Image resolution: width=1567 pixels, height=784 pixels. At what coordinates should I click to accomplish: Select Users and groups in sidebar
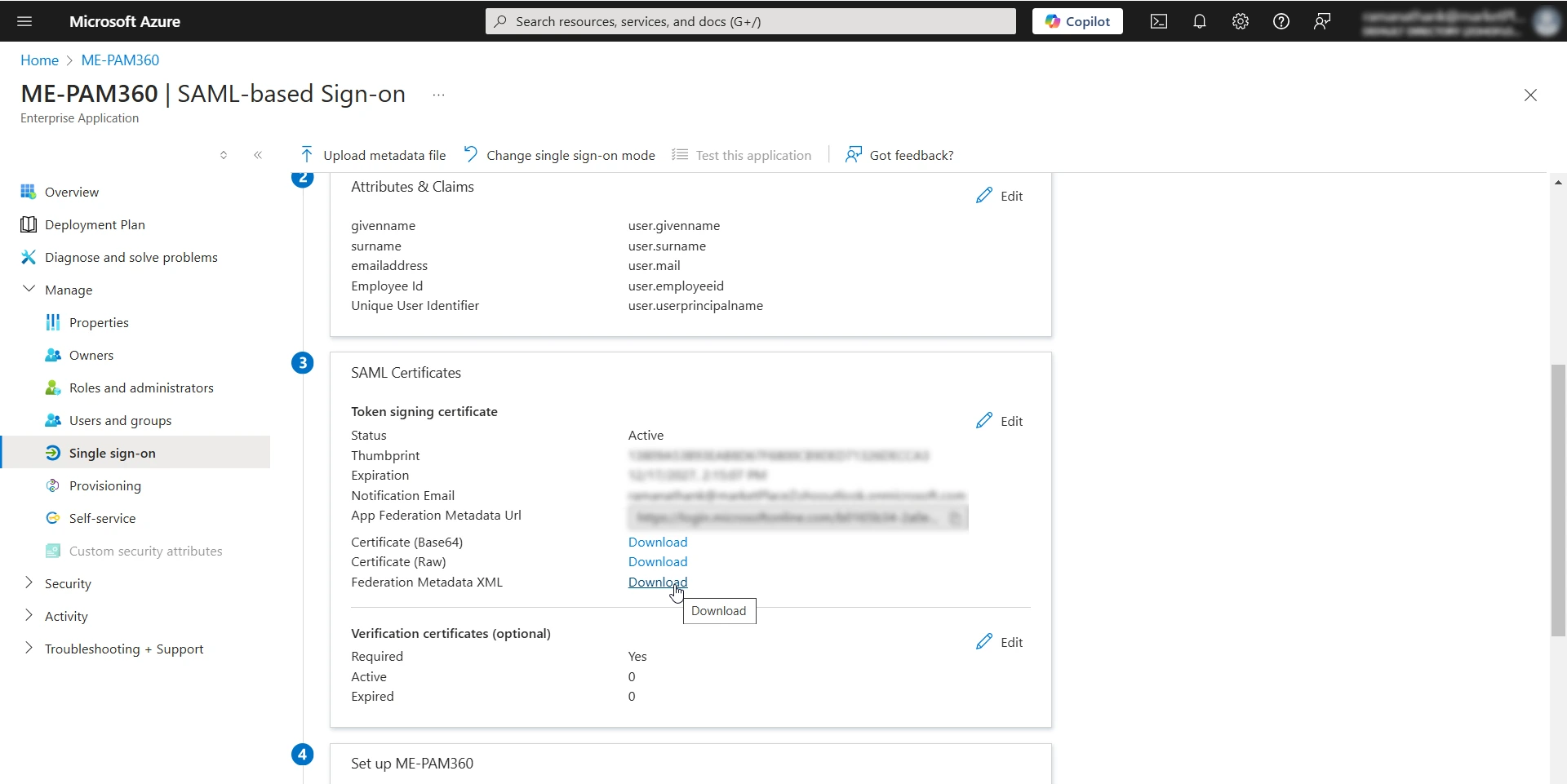click(x=120, y=420)
